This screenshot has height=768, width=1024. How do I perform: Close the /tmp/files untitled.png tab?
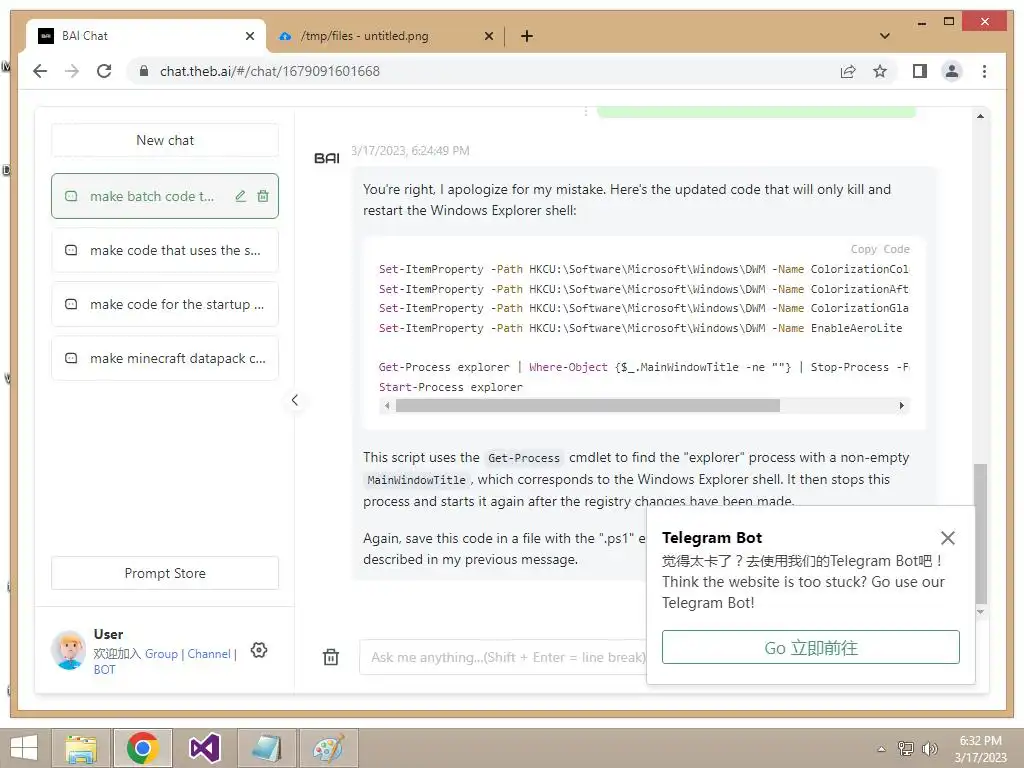[x=488, y=36]
